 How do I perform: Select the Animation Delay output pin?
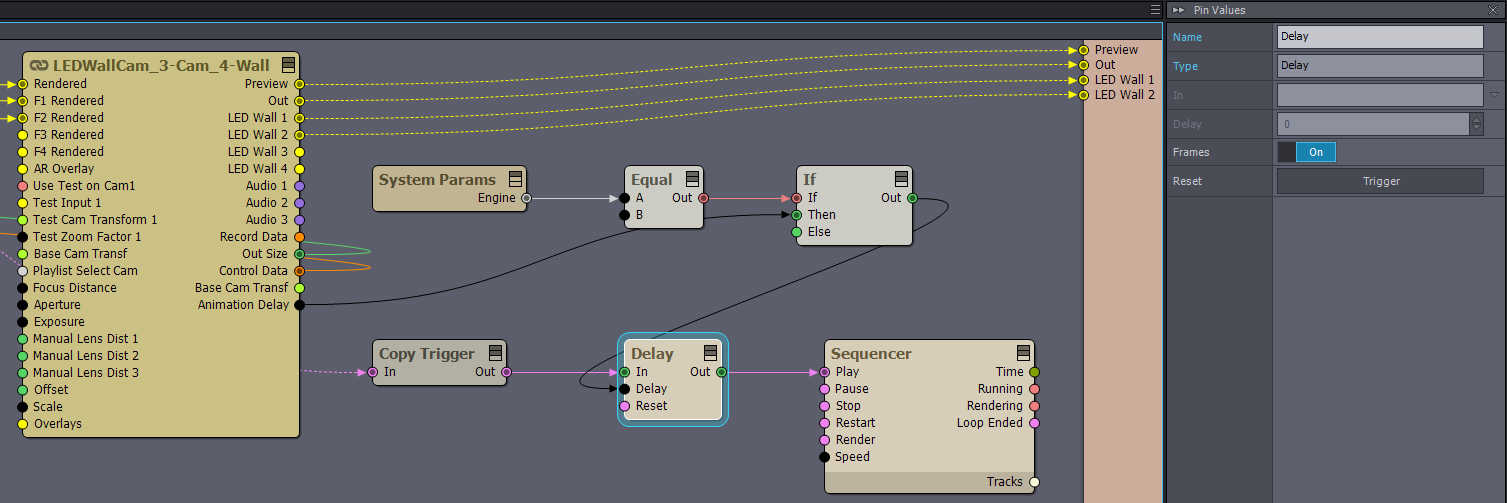(299, 305)
